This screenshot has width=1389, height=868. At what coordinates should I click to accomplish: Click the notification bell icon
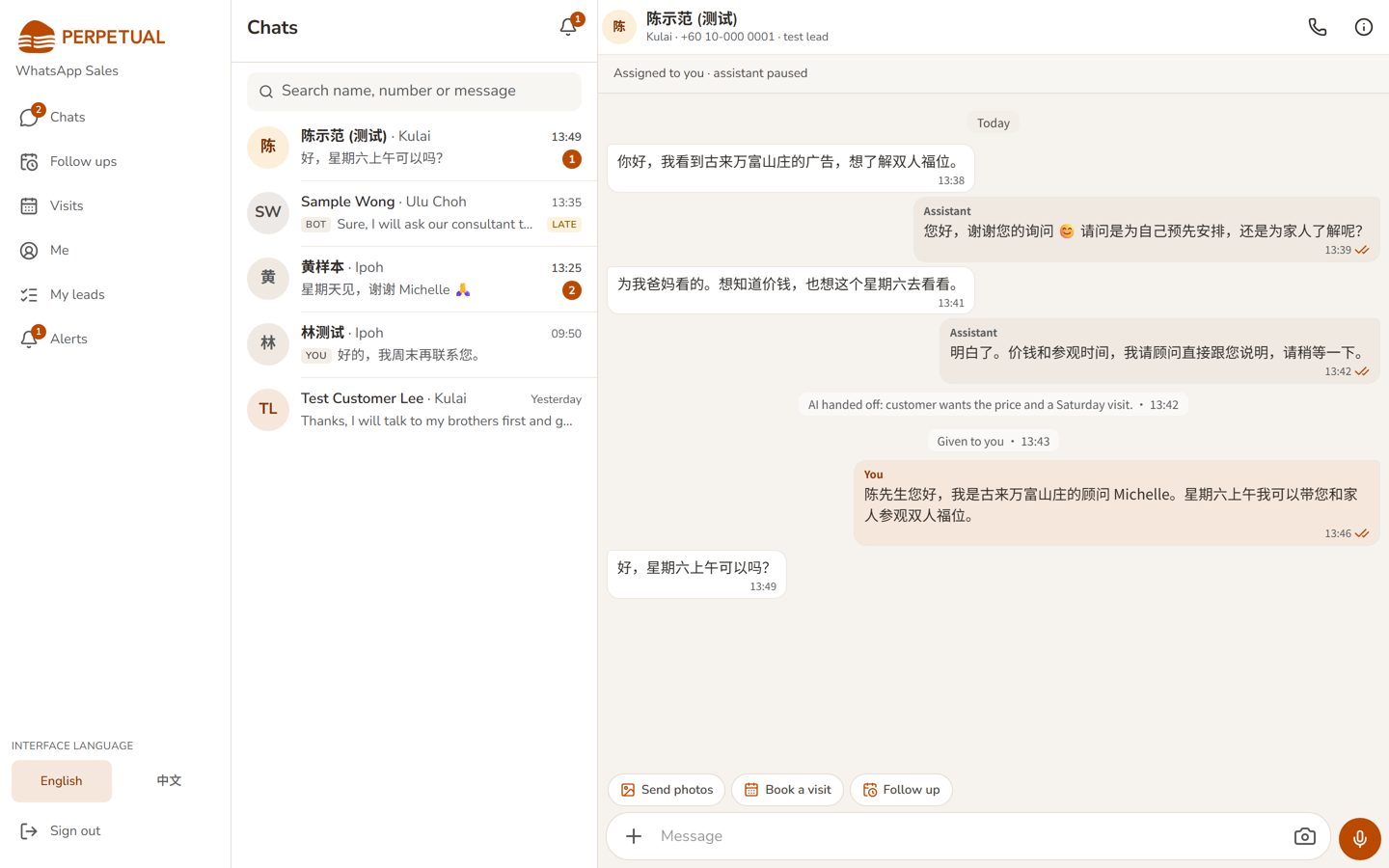point(568,27)
